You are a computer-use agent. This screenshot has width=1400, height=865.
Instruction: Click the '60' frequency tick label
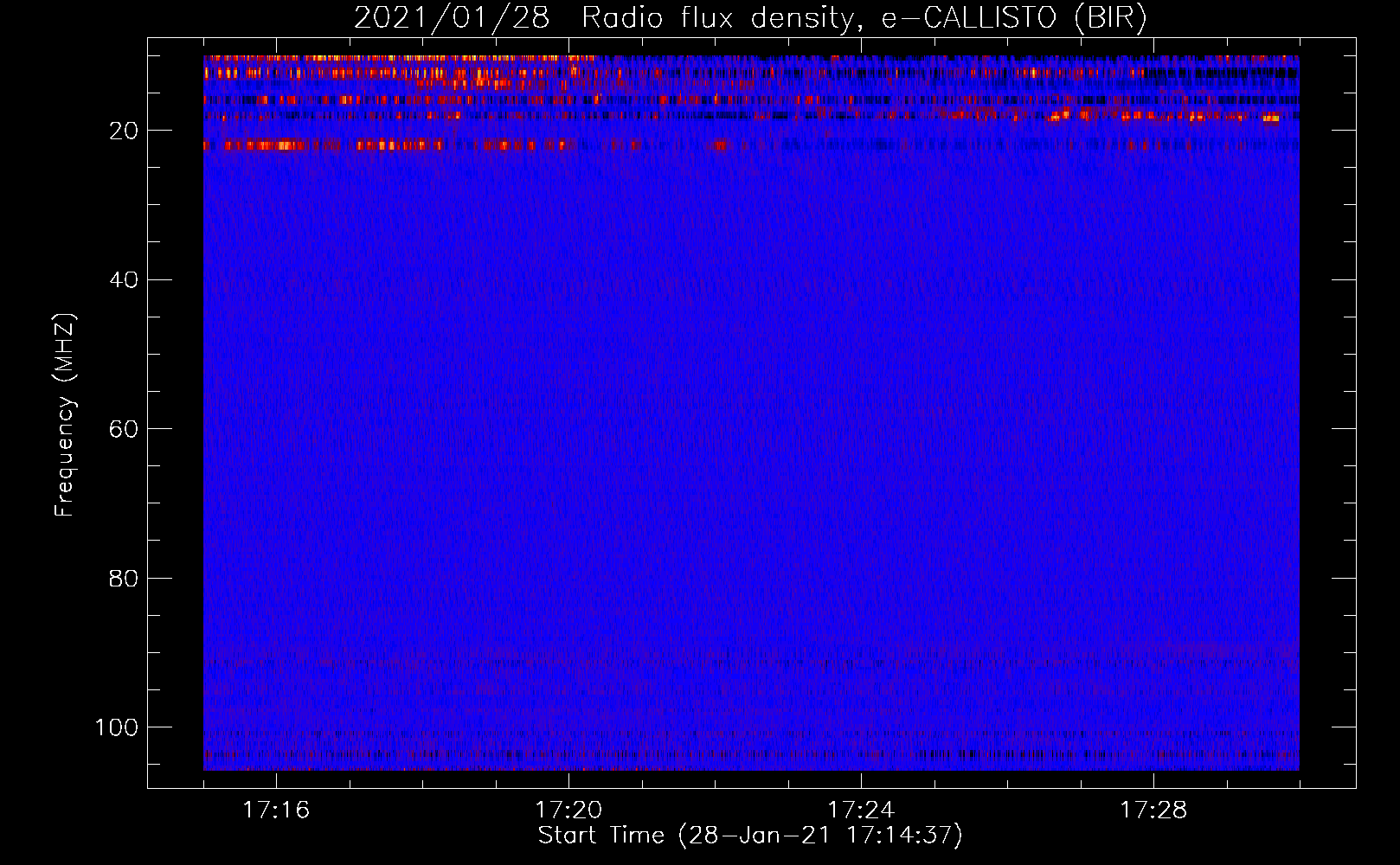[x=124, y=429]
